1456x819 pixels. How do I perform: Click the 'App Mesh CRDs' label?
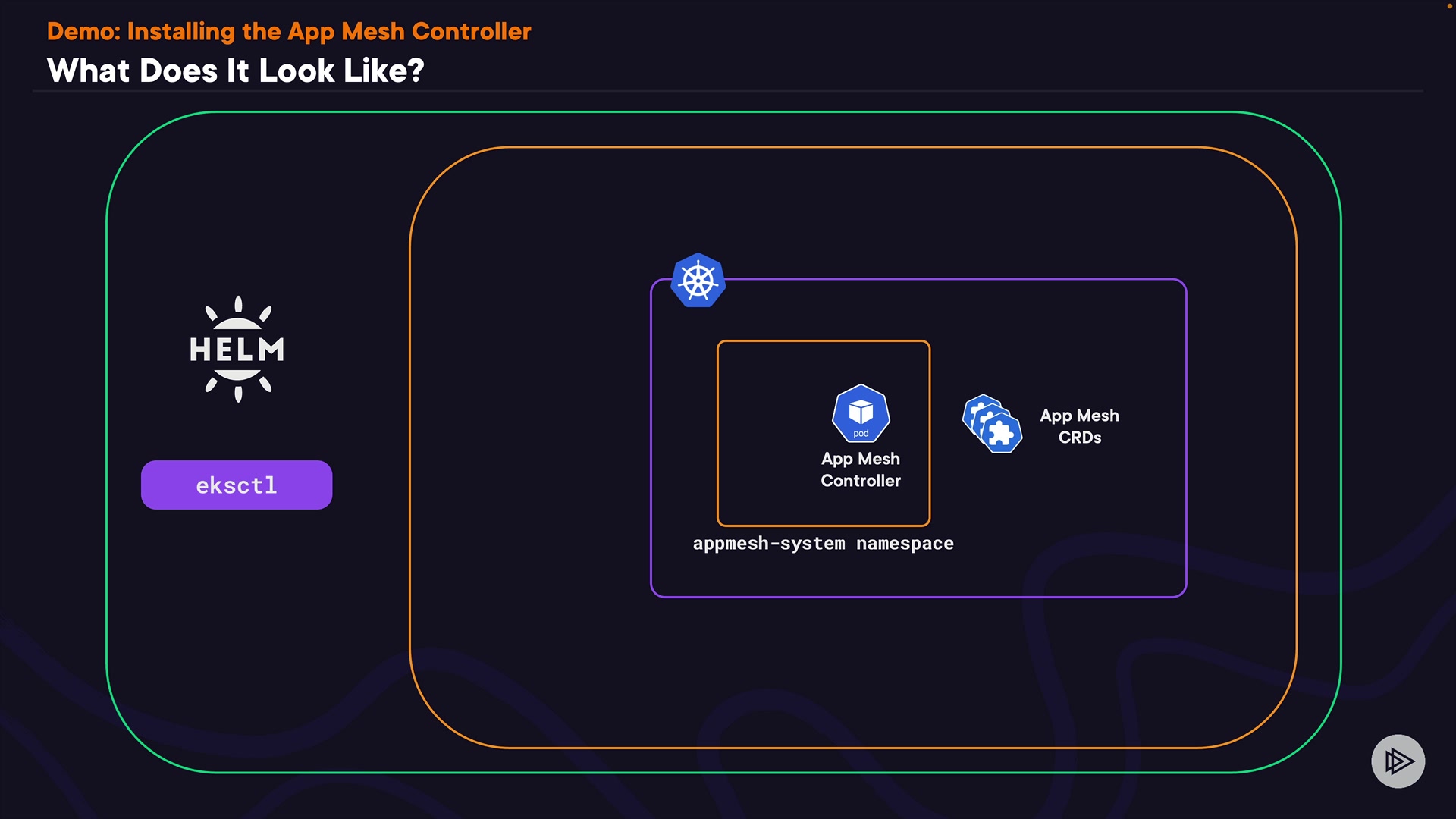(1079, 426)
